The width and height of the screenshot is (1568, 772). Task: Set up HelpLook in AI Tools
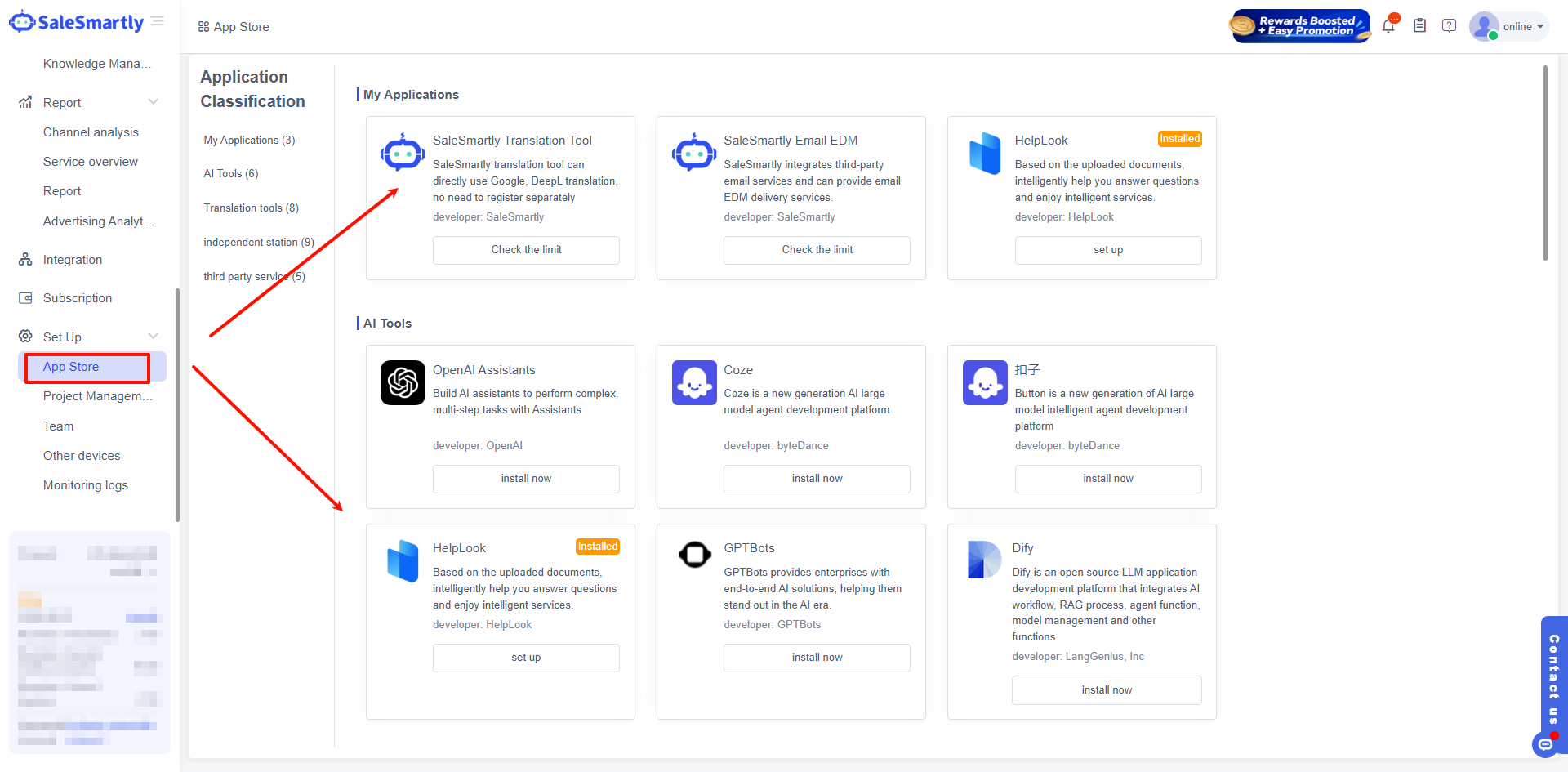[x=526, y=658]
